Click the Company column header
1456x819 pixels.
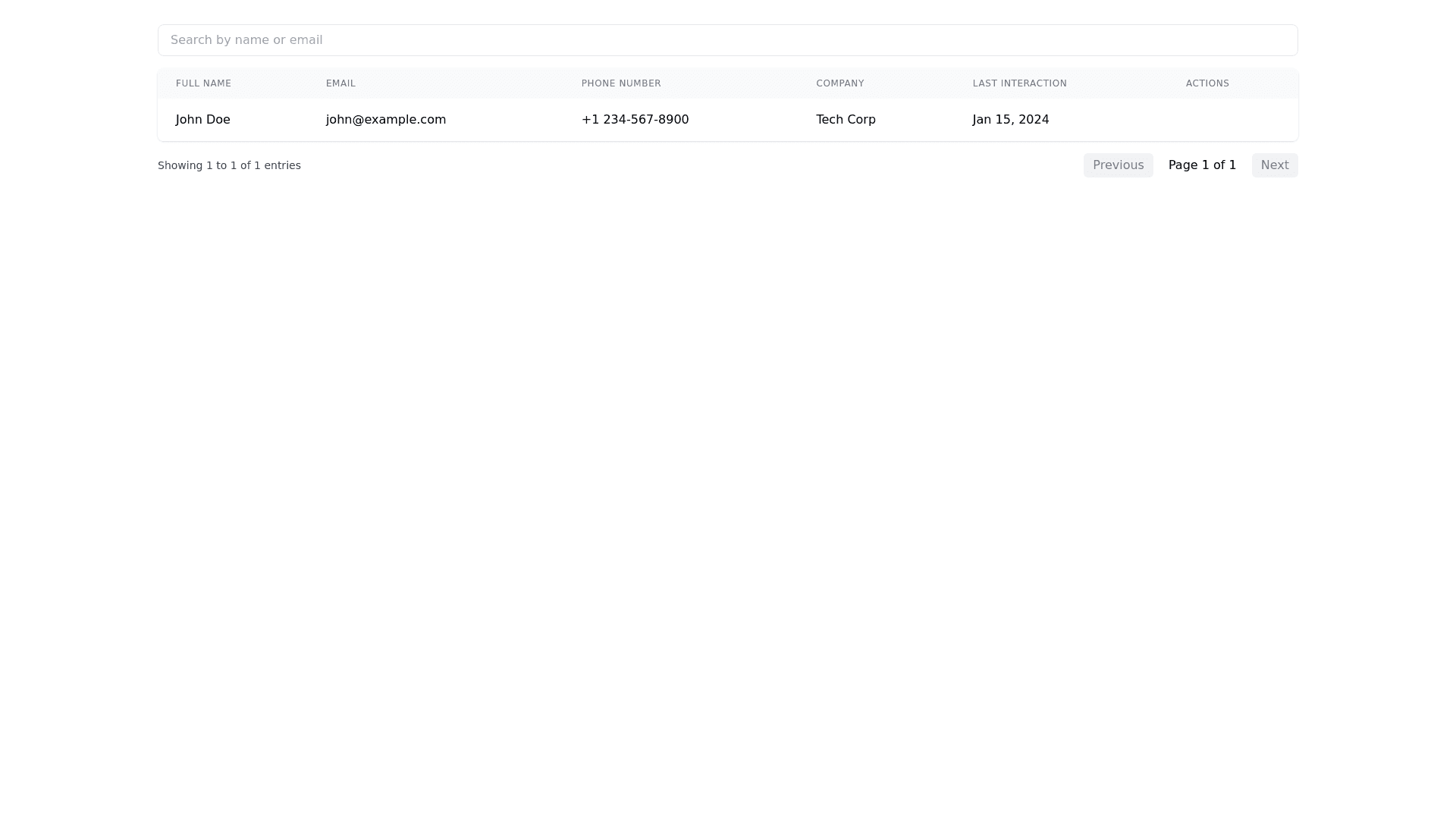click(x=839, y=83)
